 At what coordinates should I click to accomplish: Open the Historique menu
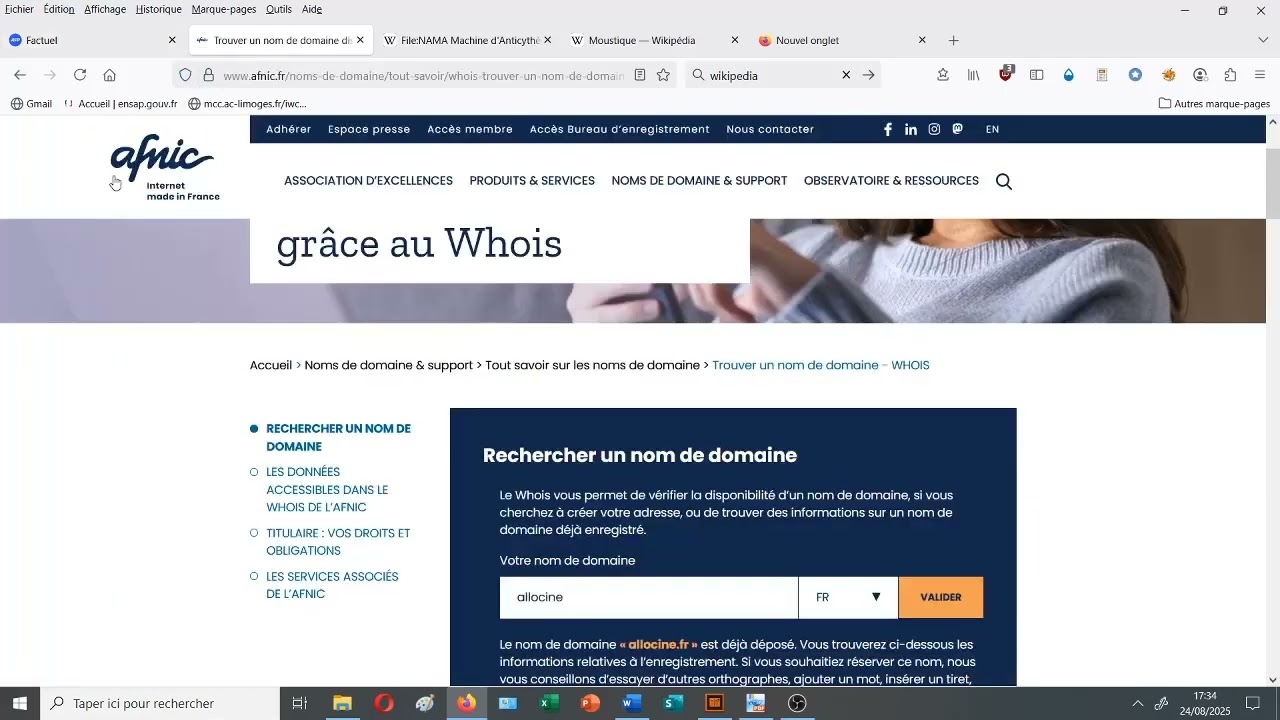(158, 9)
